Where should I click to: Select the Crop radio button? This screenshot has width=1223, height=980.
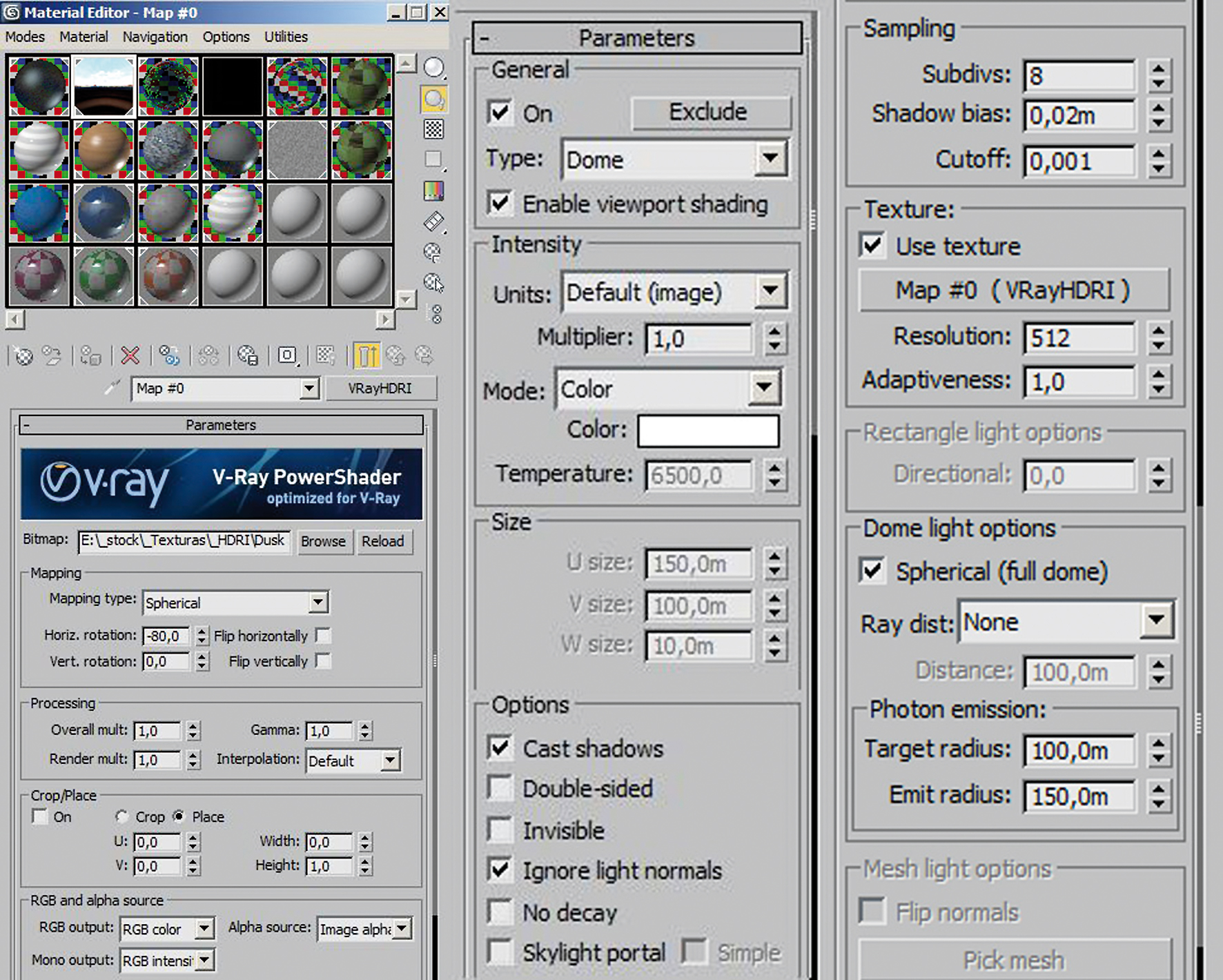pos(122,816)
